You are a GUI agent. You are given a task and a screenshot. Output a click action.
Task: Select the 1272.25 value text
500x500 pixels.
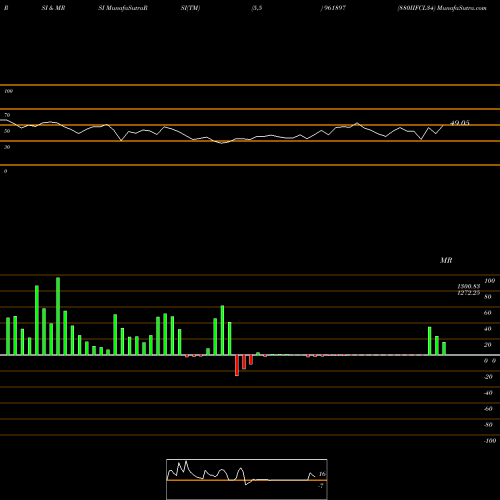click(469, 292)
